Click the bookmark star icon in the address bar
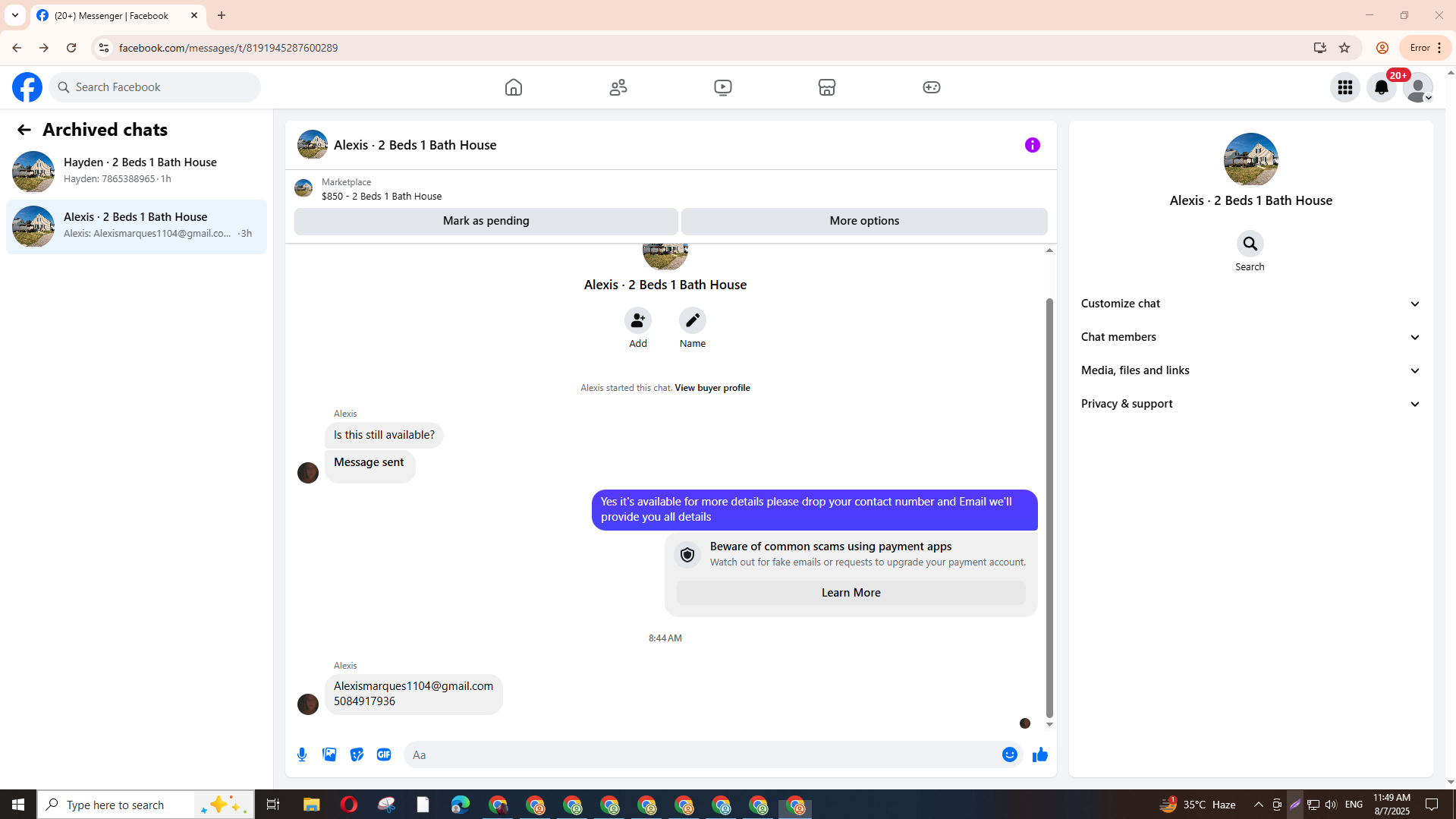This screenshot has width=1456, height=819. [1344, 48]
